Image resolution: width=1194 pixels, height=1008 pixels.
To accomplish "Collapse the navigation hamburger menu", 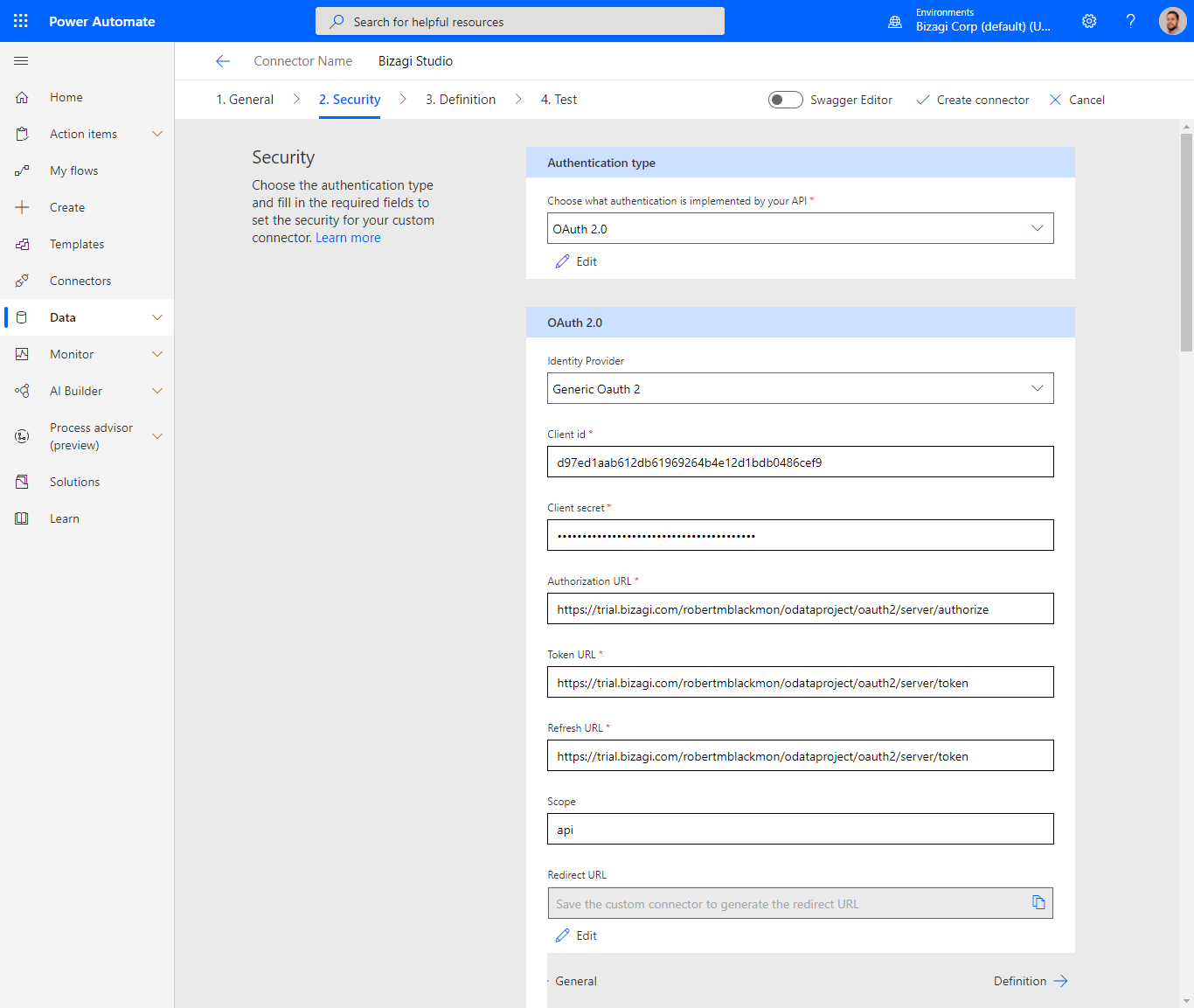I will coord(22,61).
